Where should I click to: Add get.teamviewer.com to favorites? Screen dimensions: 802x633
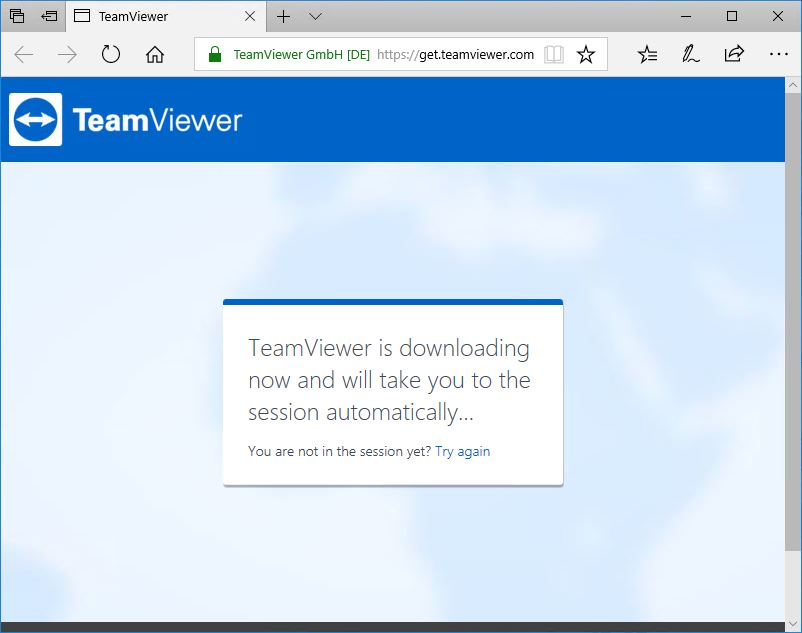[585, 55]
